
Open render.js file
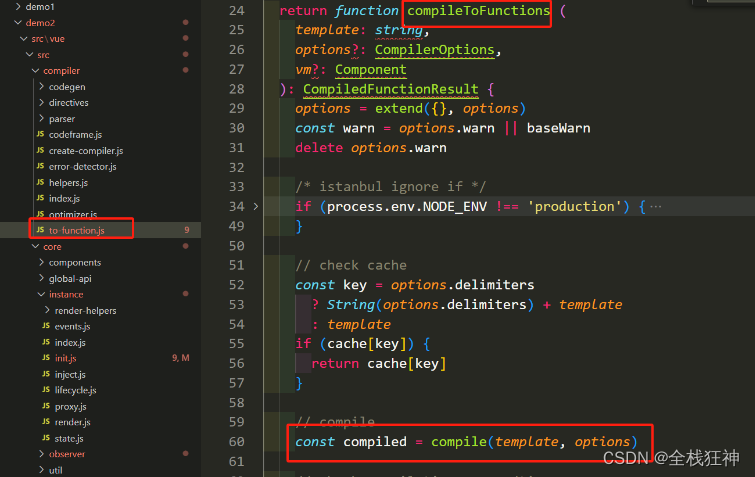point(72,422)
